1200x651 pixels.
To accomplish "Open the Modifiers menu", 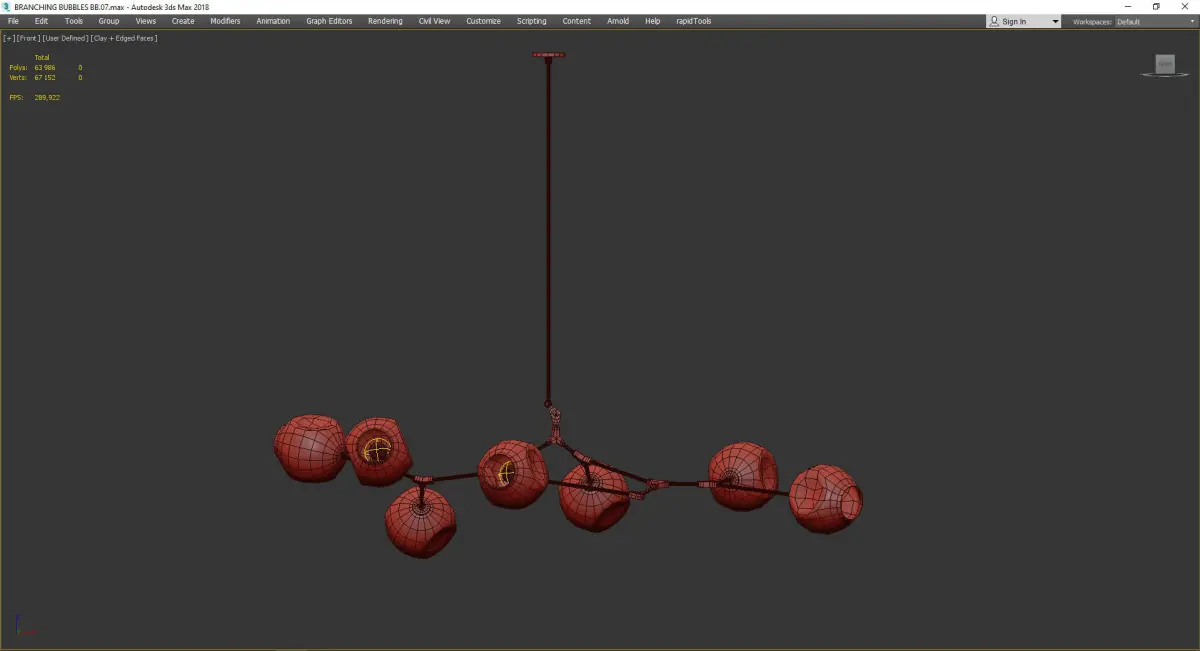I will pyautogui.click(x=225, y=21).
